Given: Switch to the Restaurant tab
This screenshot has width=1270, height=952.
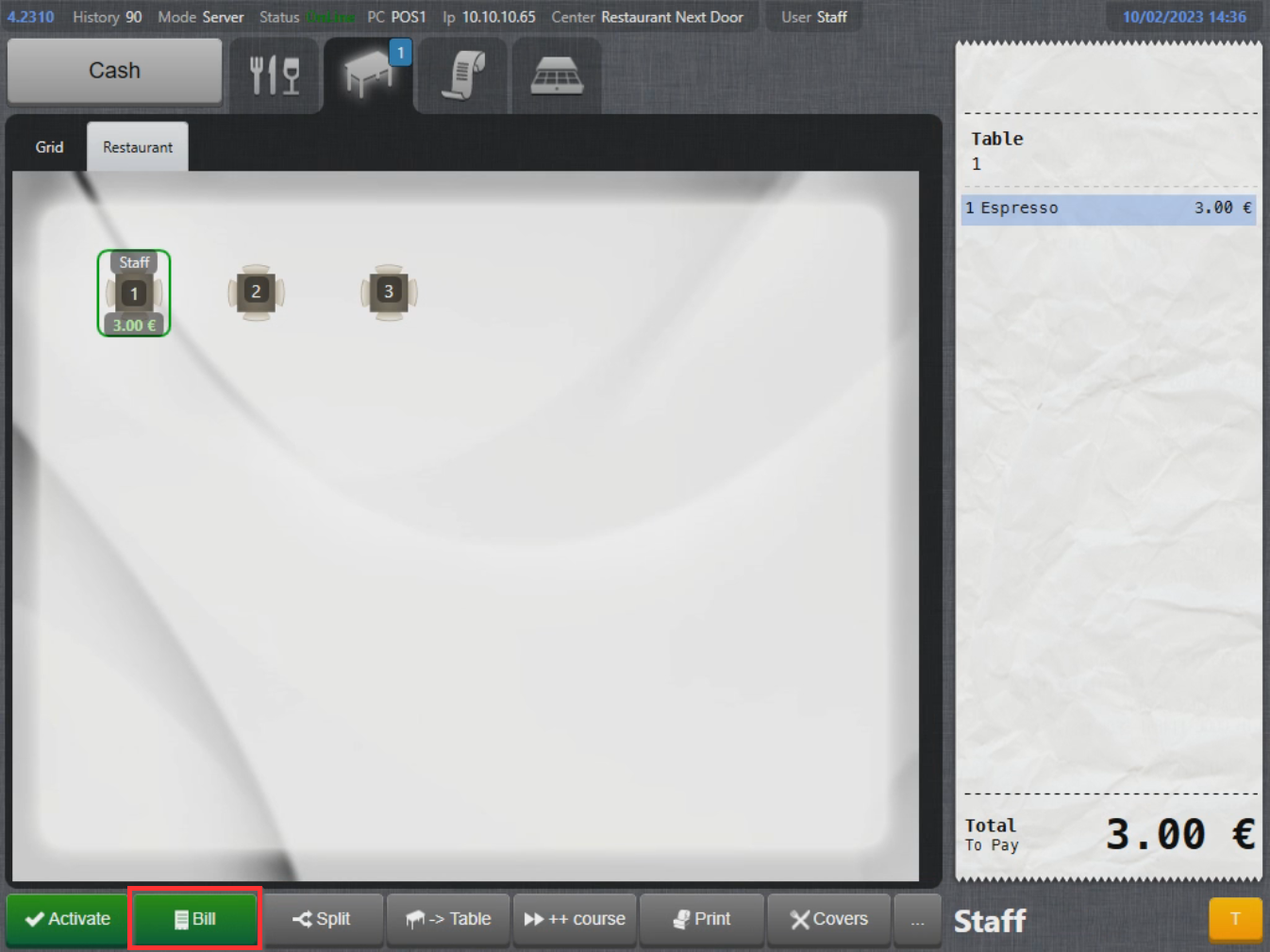Looking at the screenshot, I should click(x=138, y=147).
